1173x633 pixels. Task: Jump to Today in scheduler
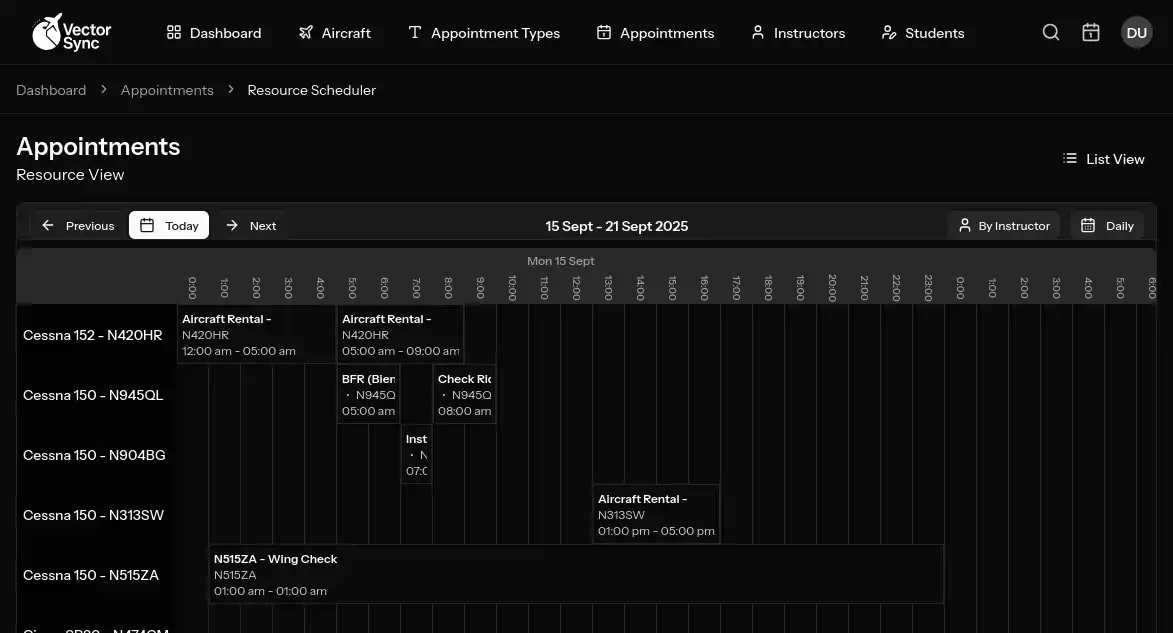pos(169,226)
